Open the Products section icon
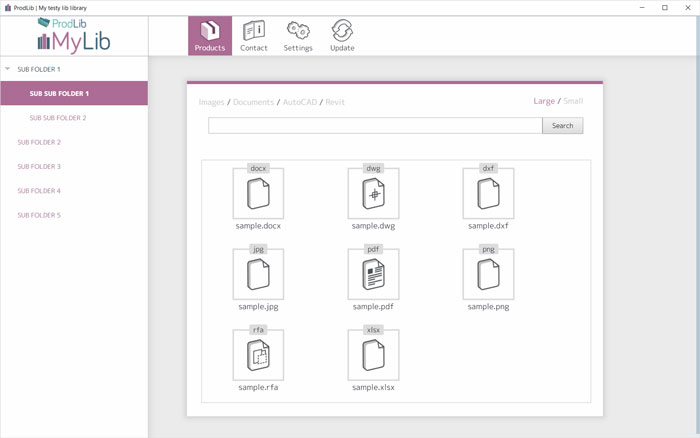This screenshot has height=438, width=700. (x=210, y=36)
